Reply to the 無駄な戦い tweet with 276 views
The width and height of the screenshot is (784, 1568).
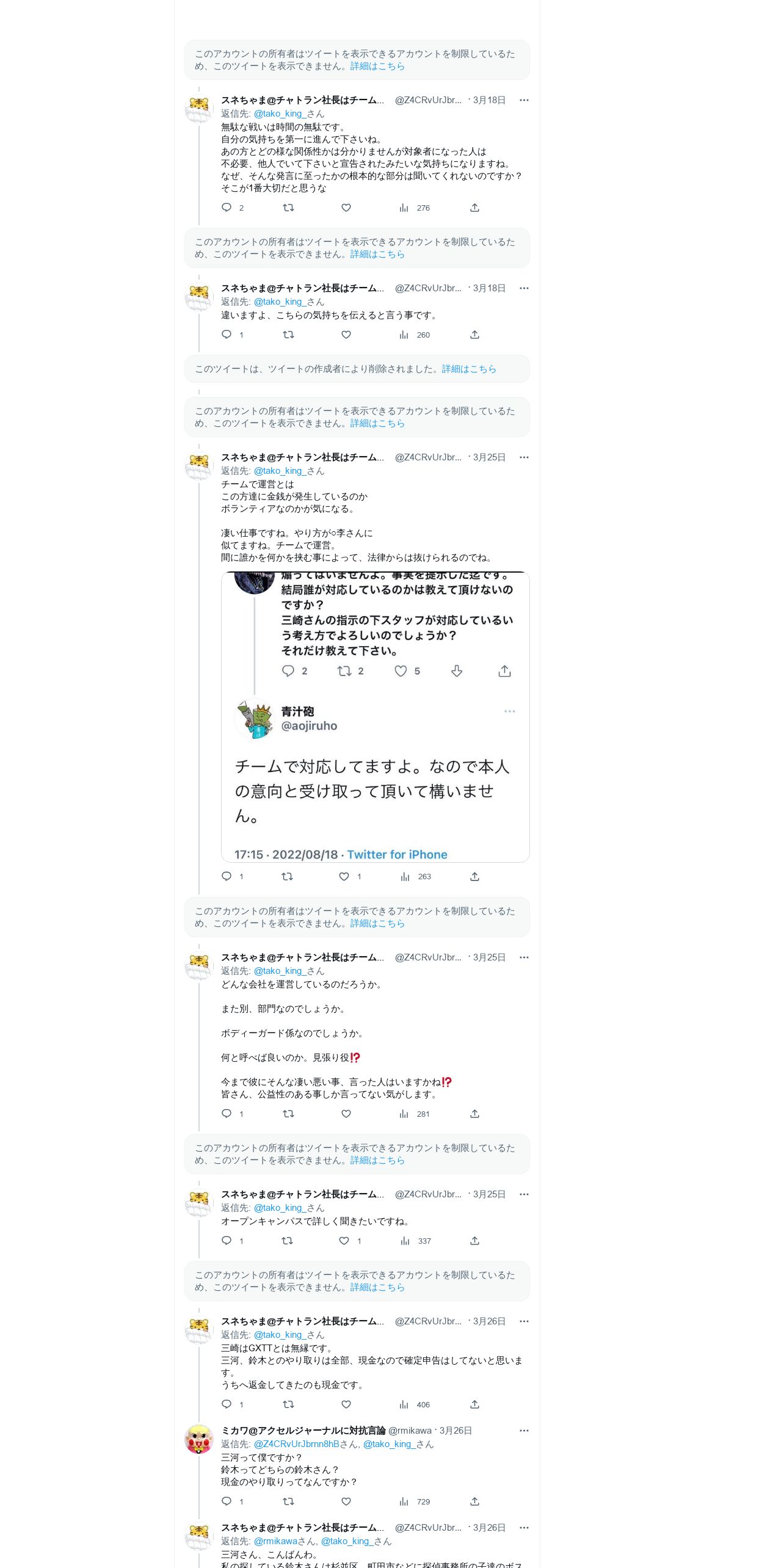point(227,208)
